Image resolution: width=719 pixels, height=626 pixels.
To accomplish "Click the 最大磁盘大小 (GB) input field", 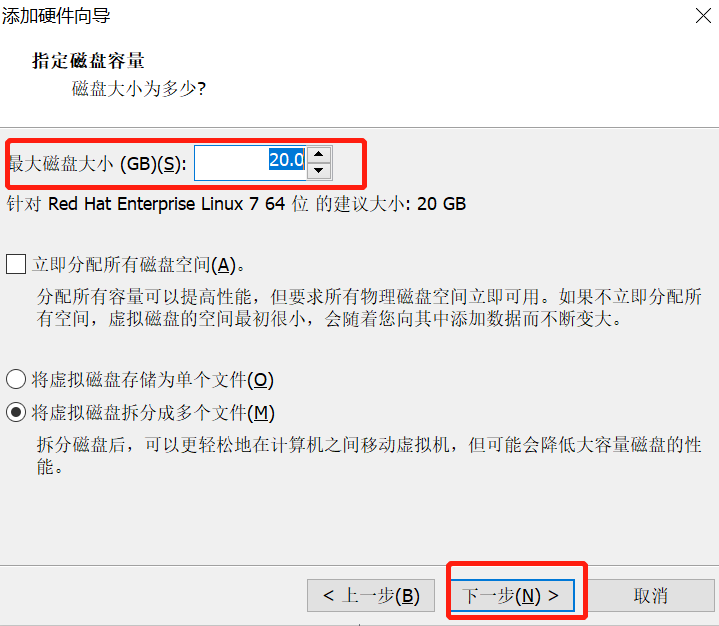I will [250, 163].
